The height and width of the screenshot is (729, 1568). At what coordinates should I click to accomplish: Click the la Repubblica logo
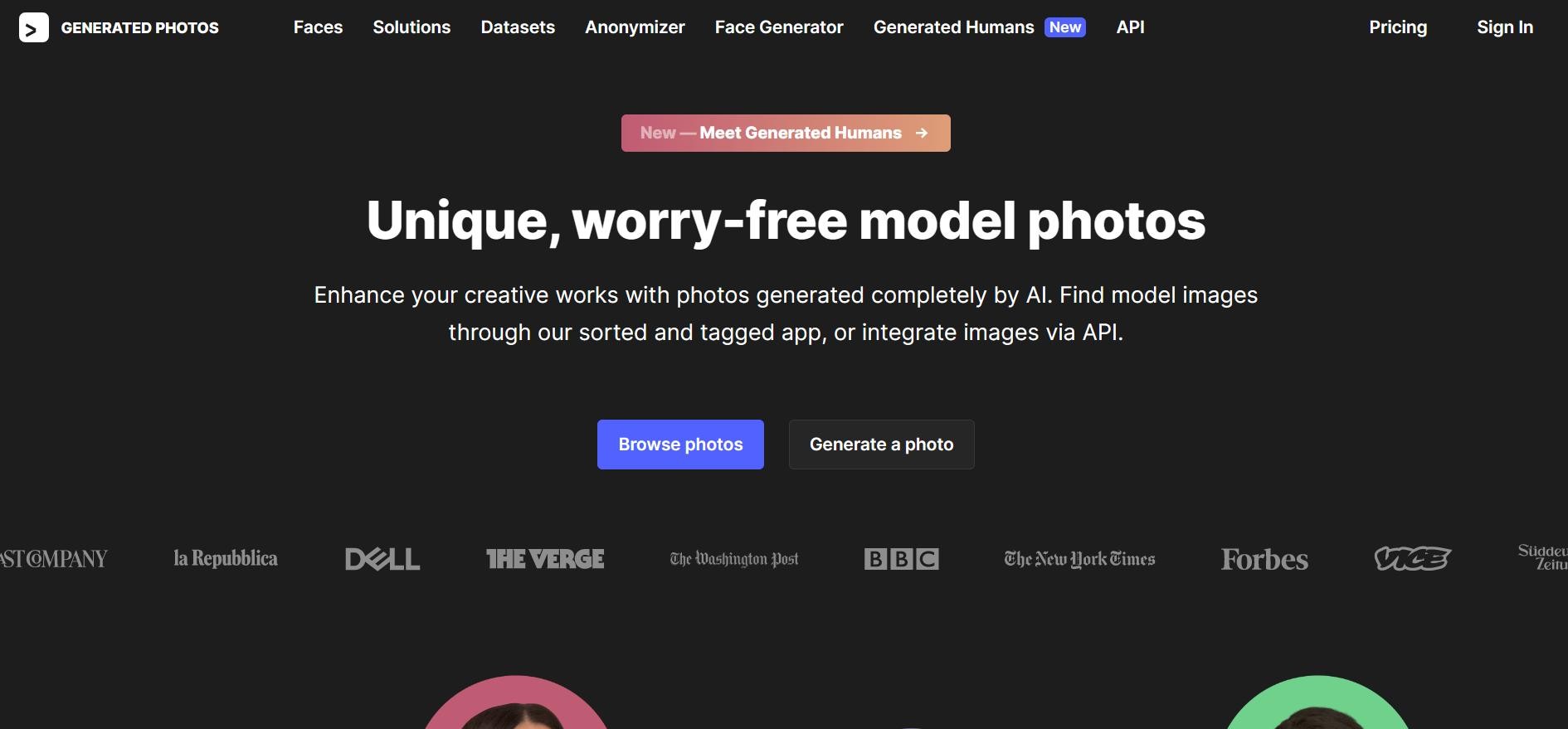pyautogui.click(x=226, y=558)
